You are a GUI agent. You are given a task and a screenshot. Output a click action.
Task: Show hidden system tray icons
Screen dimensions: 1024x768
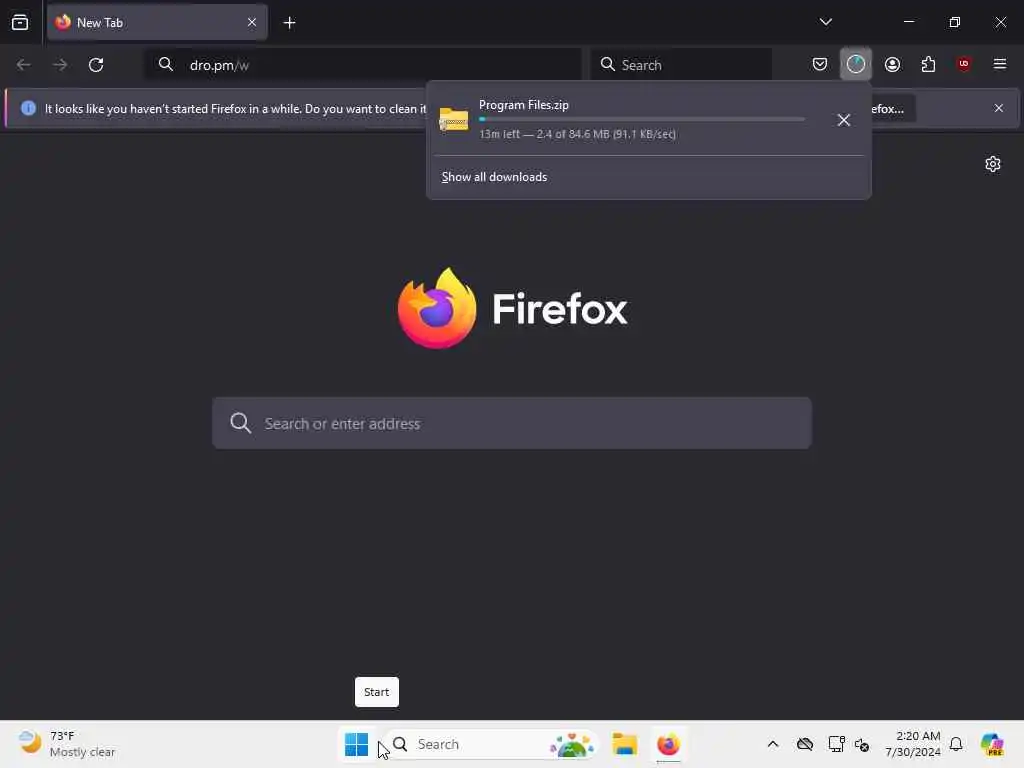click(x=773, y=744)
